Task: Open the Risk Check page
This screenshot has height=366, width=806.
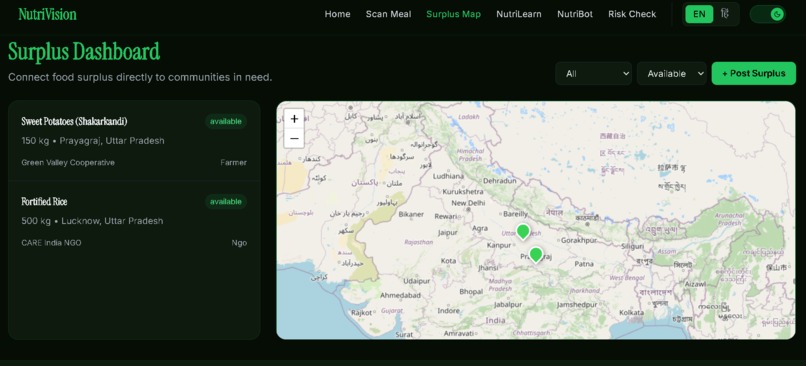Action: [x=632, y=14]
